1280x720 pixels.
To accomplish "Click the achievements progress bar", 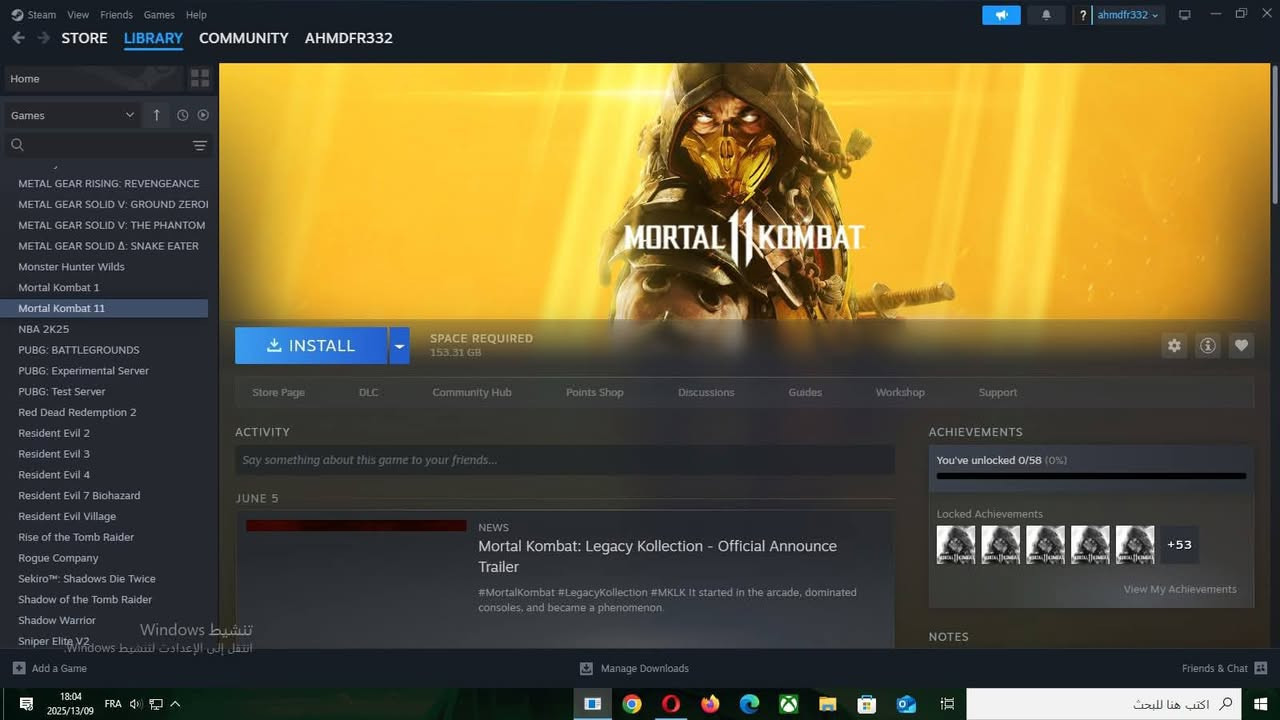I will (1091, 476).
